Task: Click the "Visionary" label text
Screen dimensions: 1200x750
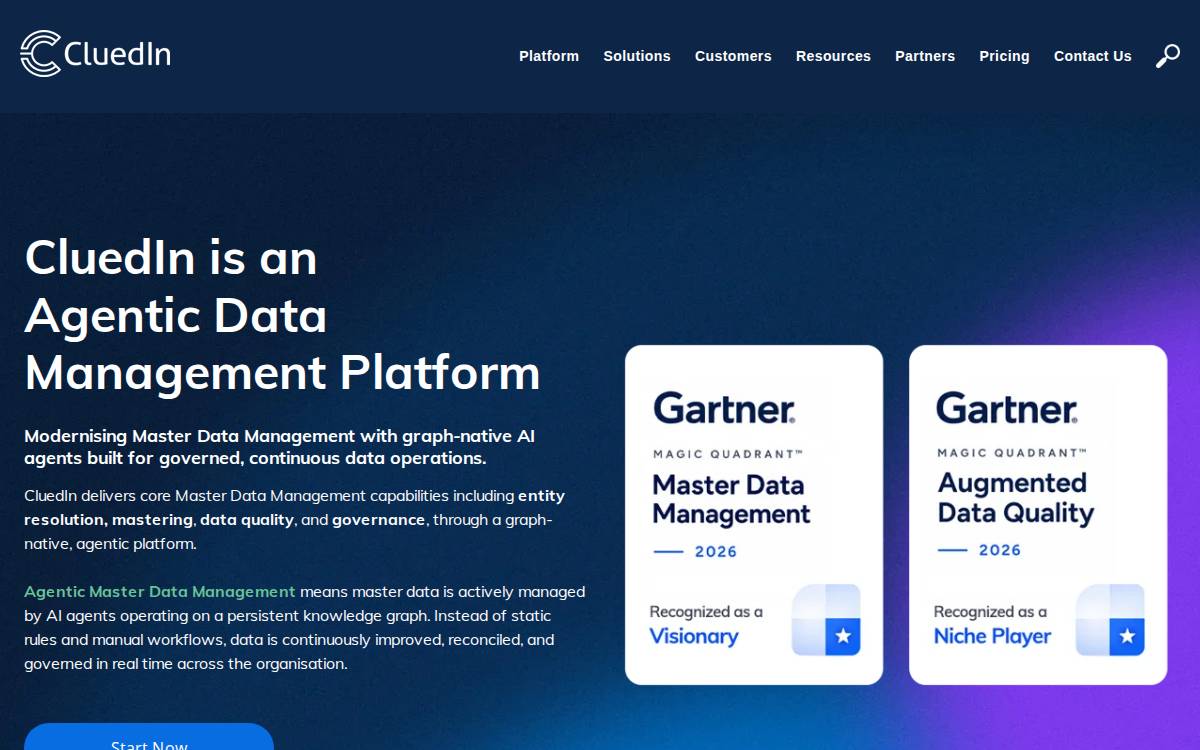Action: point(694,636)
